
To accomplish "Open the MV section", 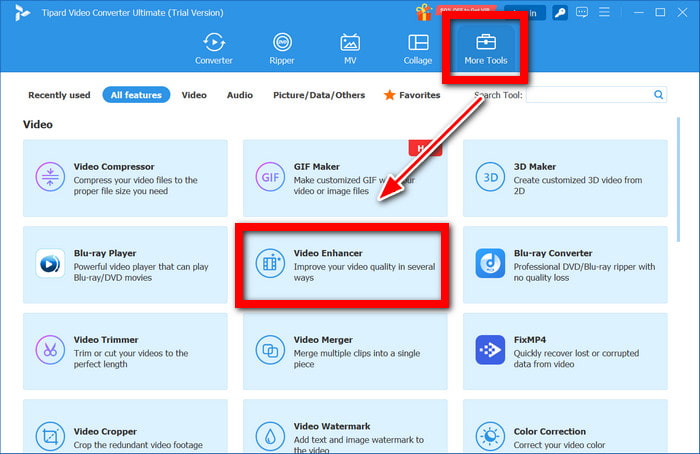I will (350, 48).
